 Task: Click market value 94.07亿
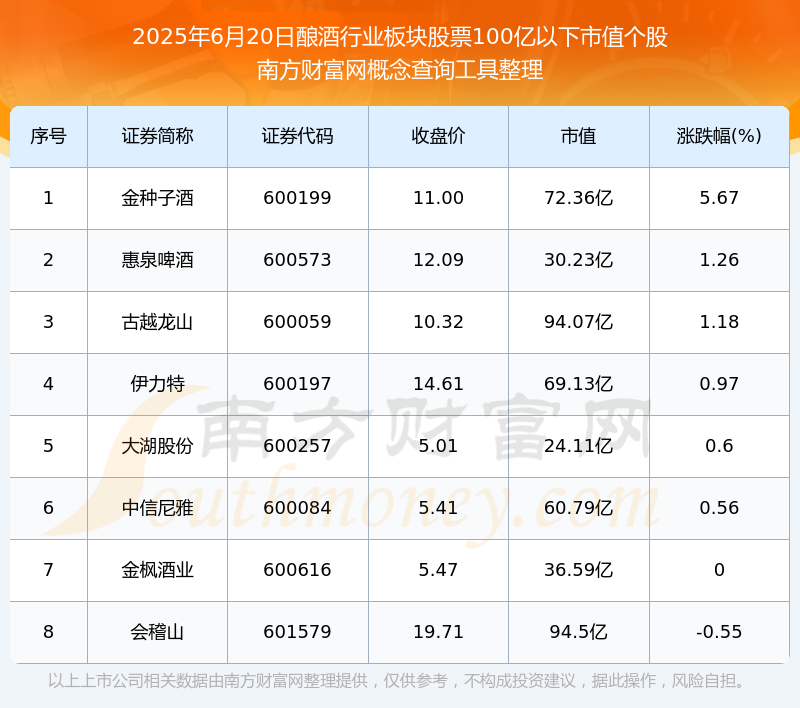(x=579, y=322)
